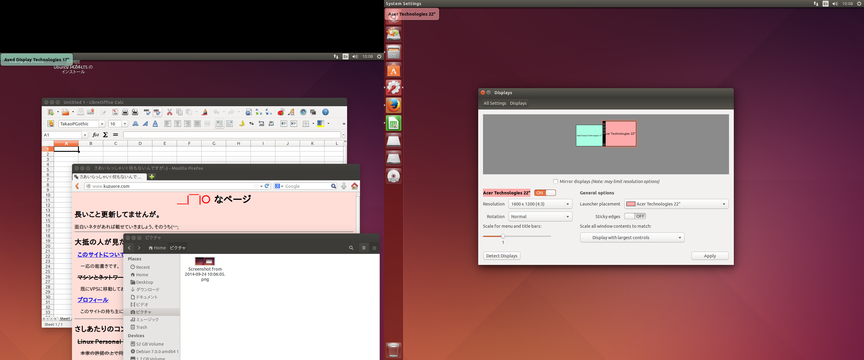Open Trash from the Unity launcher
The width and height of the screenshot is (864, 360).
tap(393, 350)
